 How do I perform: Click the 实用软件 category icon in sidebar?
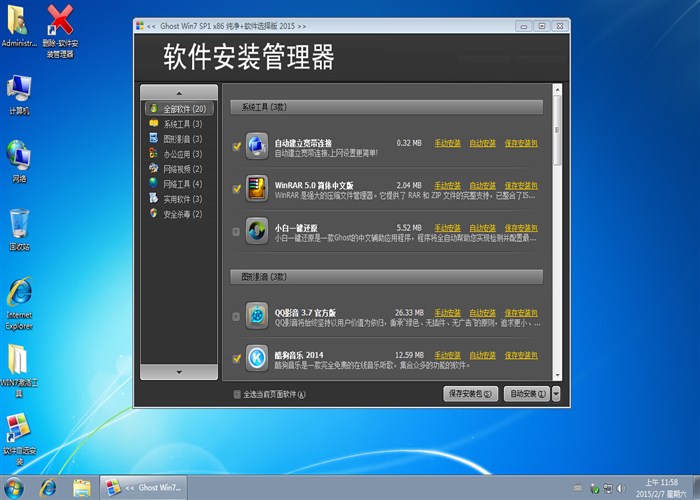point(154,198)
